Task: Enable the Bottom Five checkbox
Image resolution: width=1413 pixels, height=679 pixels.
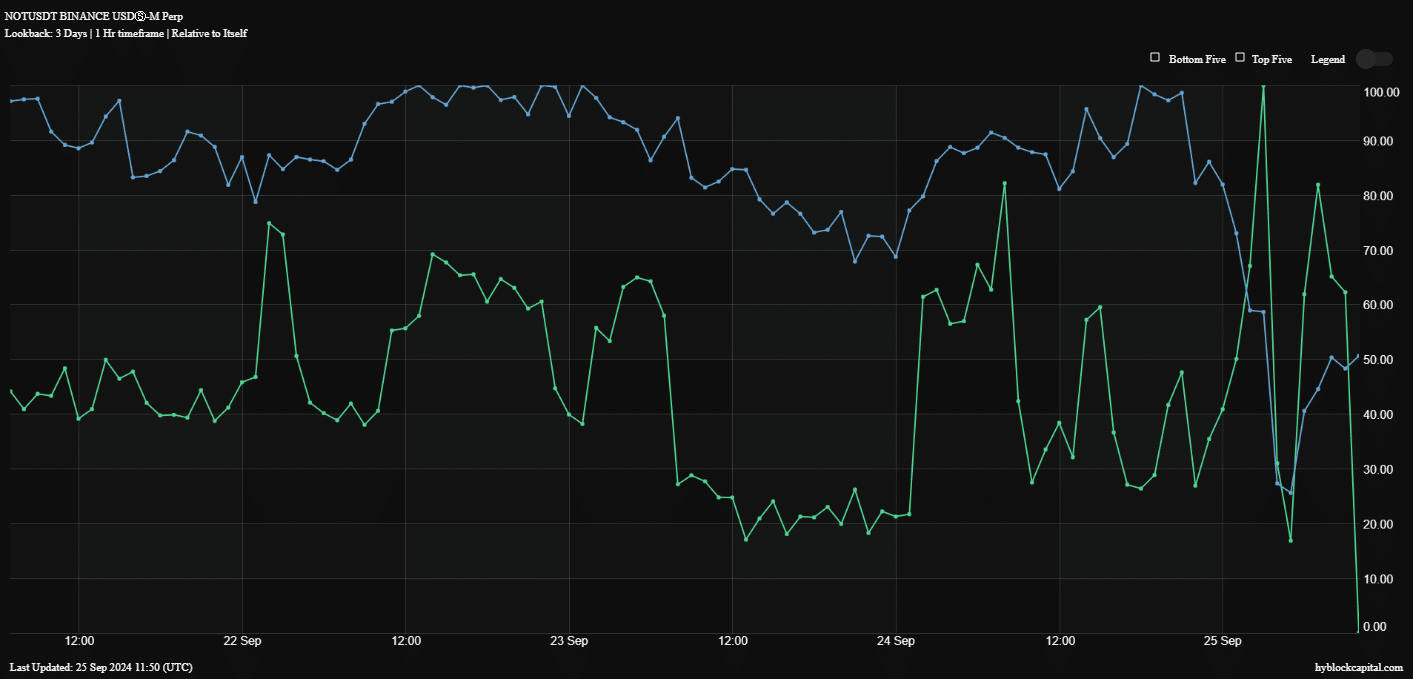Action: pos(1155,58)
